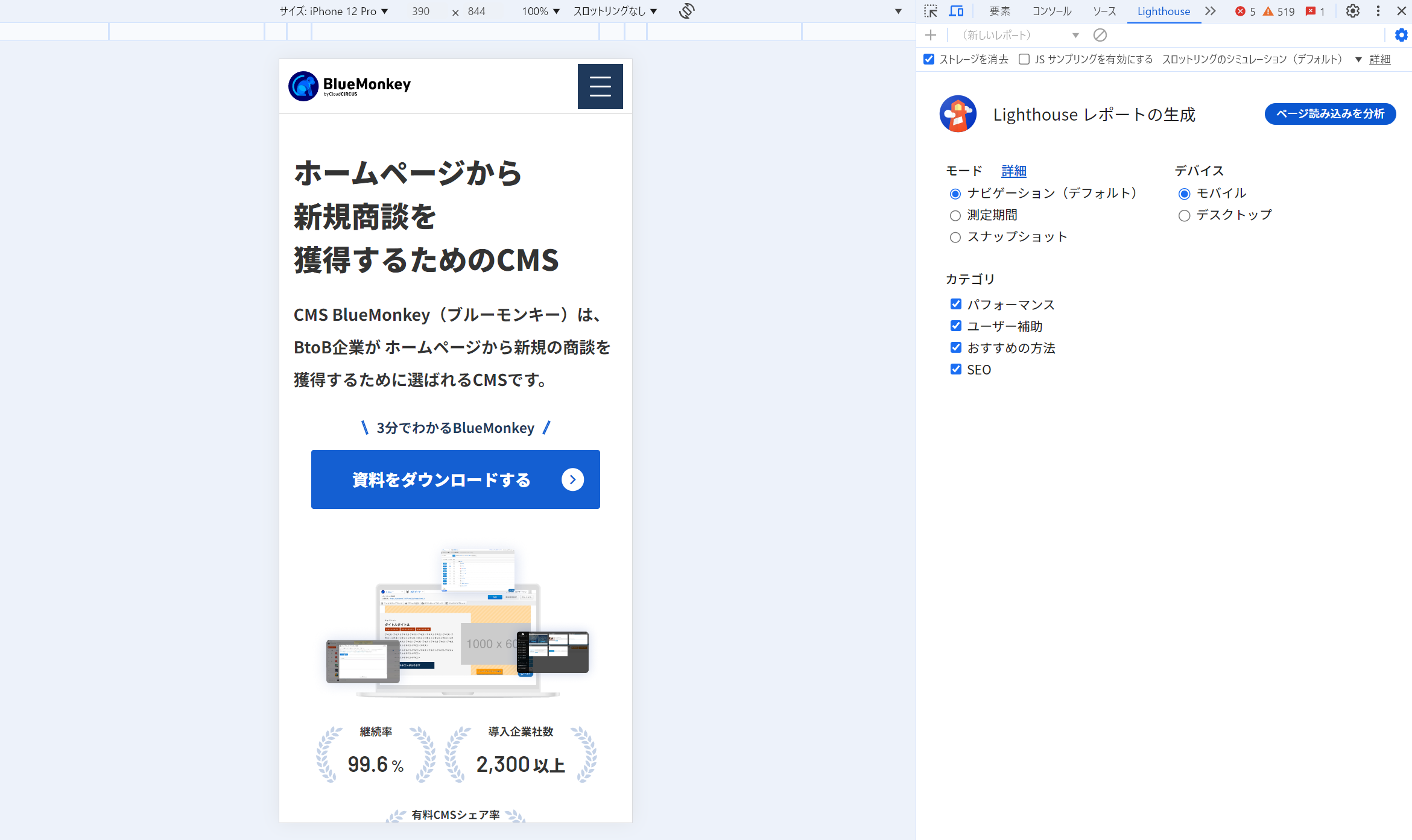Uncheck パフォーマンス category

(955, 304)
